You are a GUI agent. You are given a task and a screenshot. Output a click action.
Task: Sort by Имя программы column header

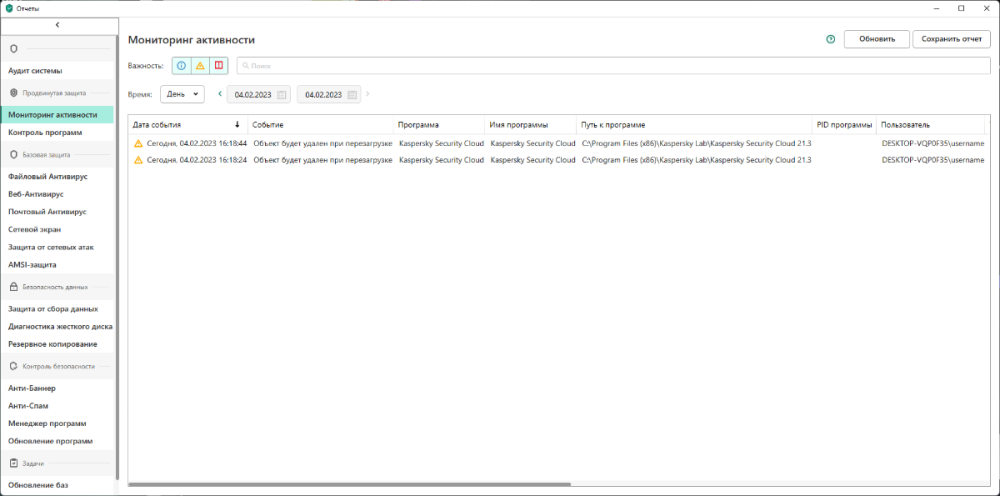pyautogui.click(x=531, y=125)
